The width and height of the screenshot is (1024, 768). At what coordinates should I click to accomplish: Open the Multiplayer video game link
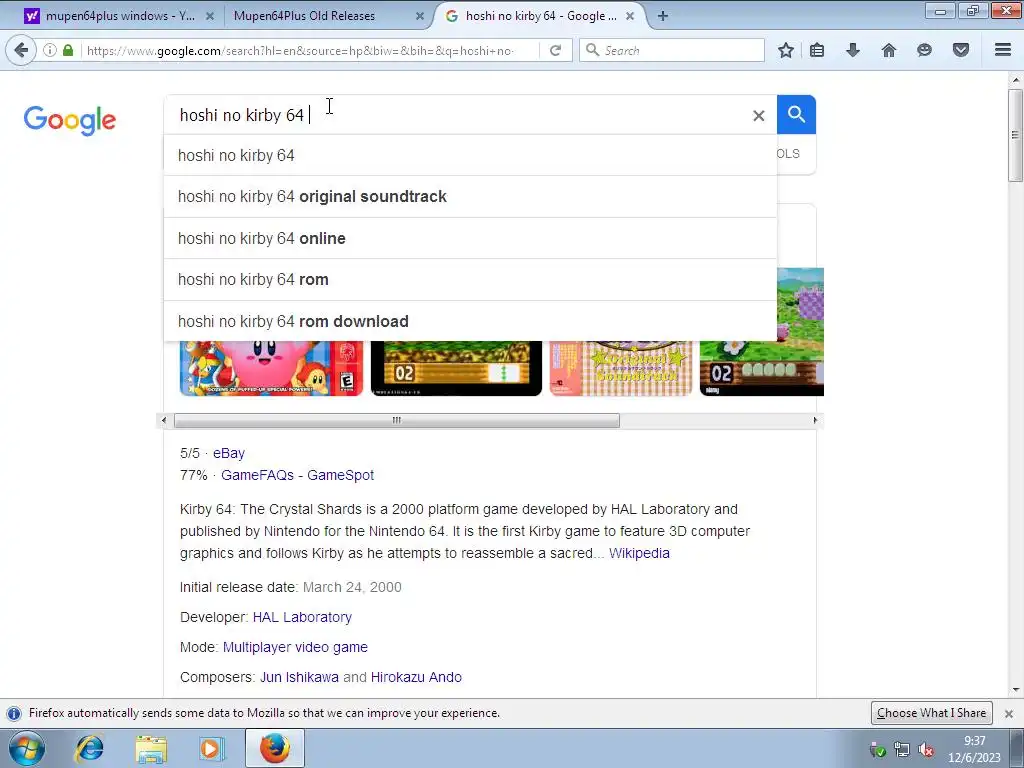click(x=295, y=647)
